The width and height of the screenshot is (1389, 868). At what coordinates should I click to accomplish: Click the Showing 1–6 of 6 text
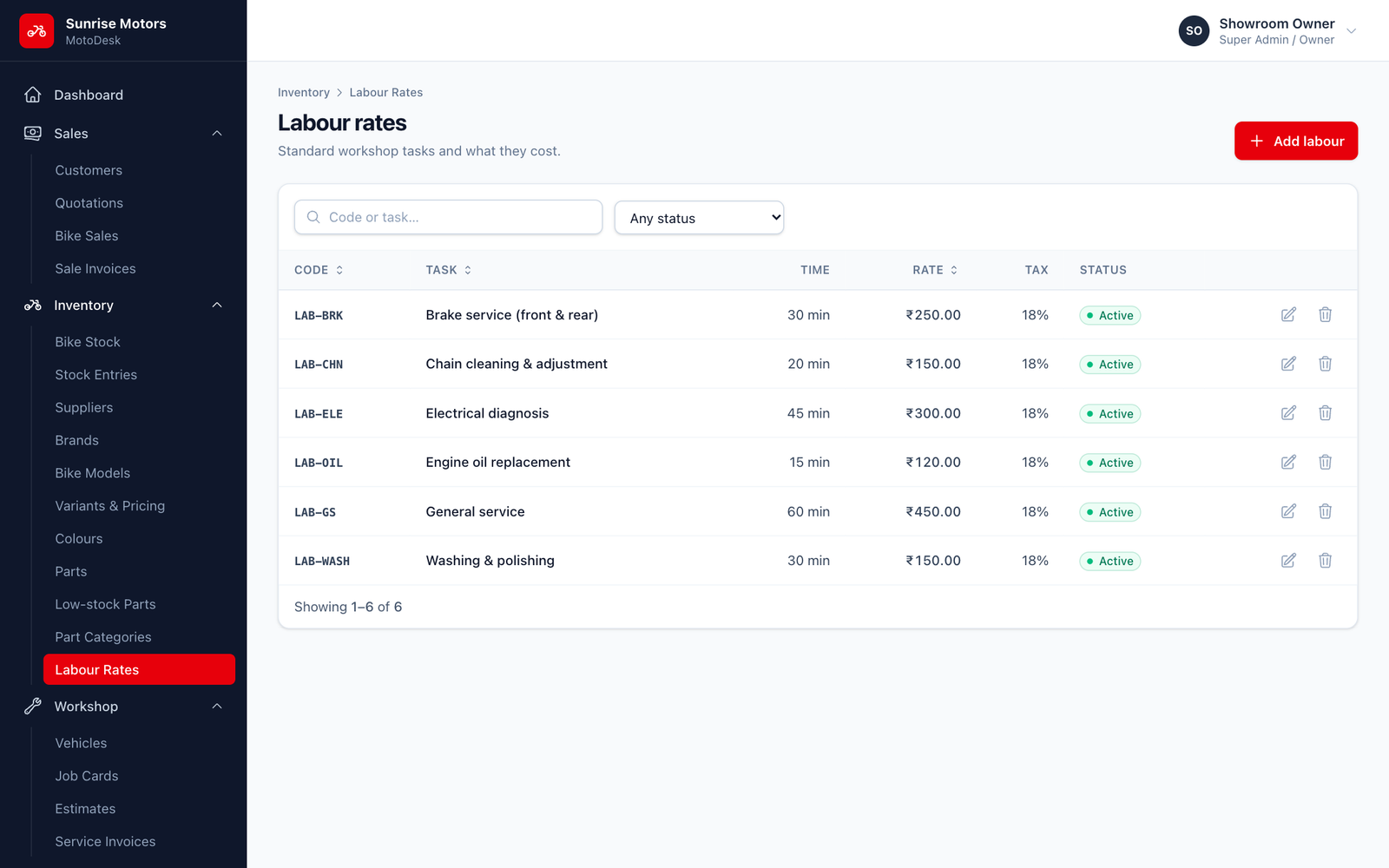[x=348, y=607]
